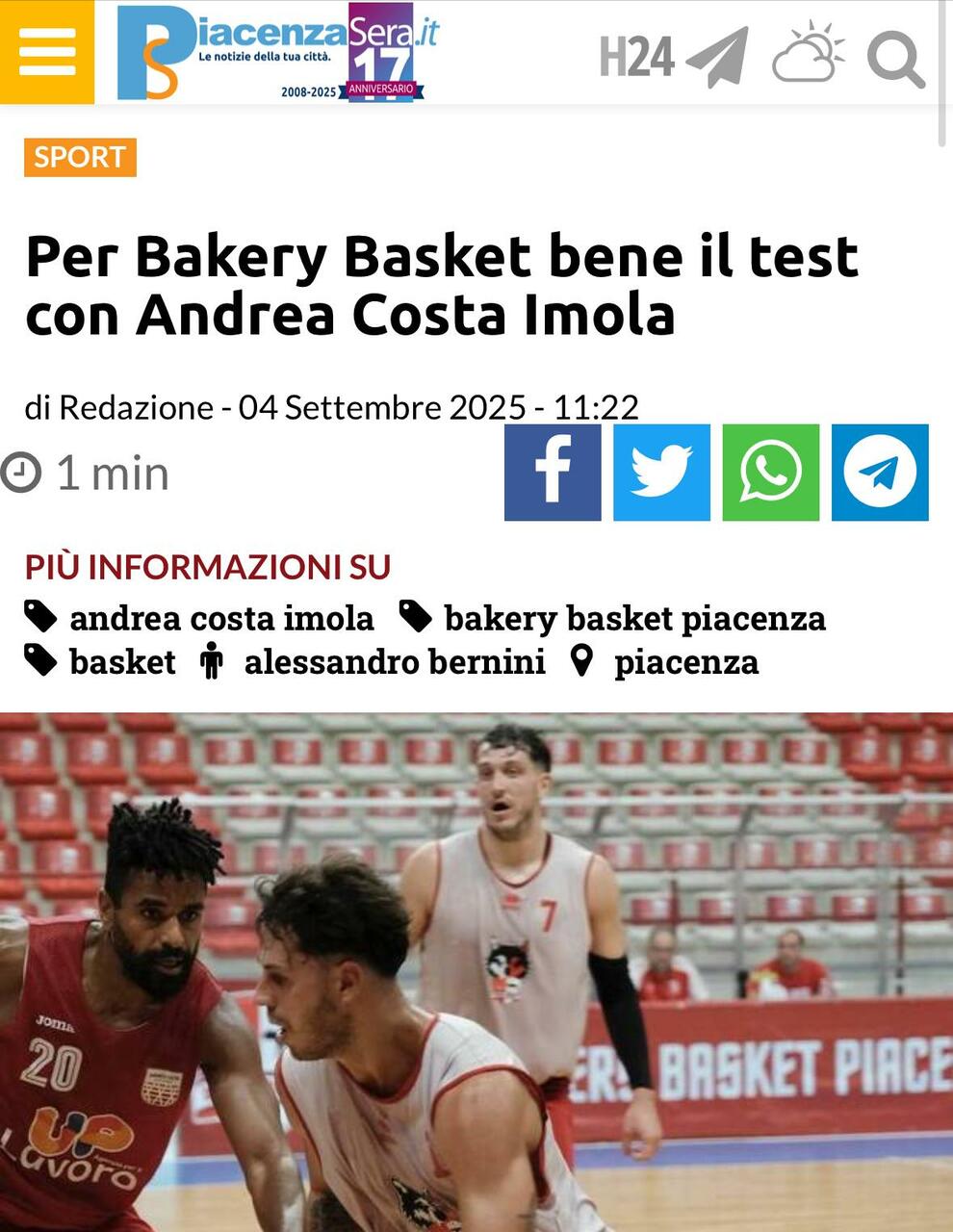Click the PiacenzaSera.it logo
The height and width of the screenshot is (1232, 953).
tap(277, 52)
